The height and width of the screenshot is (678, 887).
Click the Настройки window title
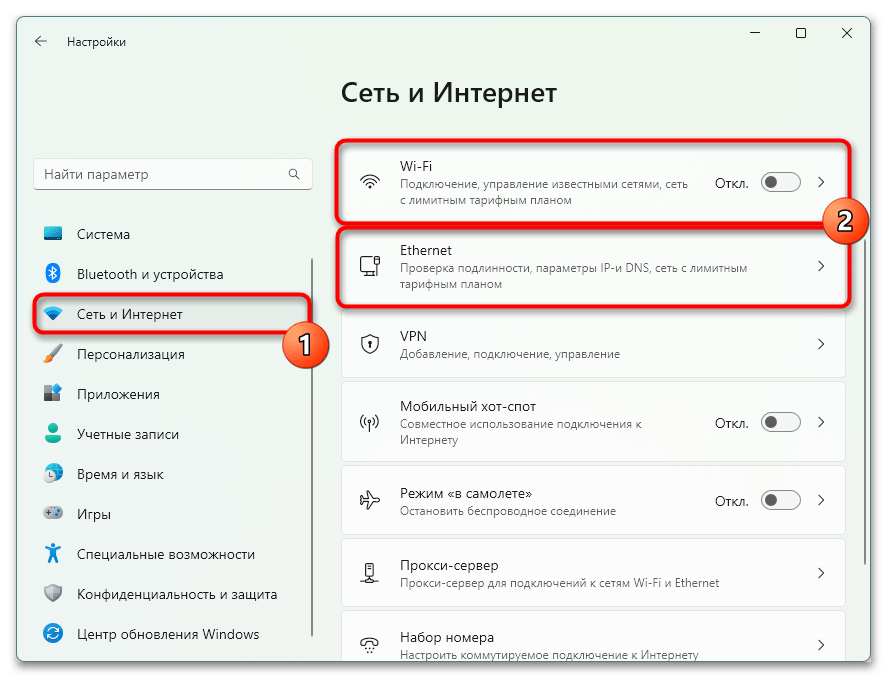click(x=96, y=42)
